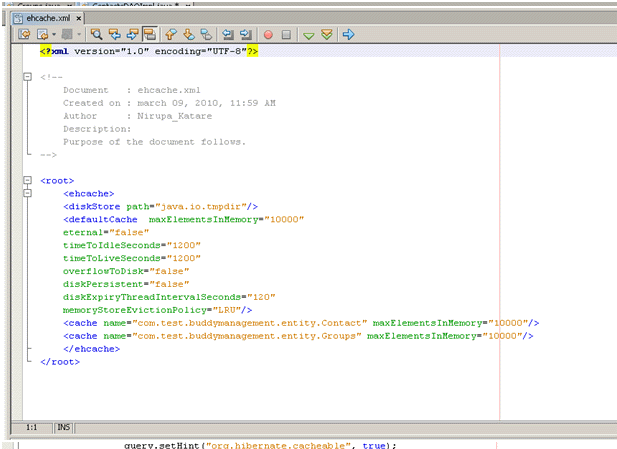Click cache line for entity.Contact
This screenshot has height=449, width=617.
click(x=301, y=323)
